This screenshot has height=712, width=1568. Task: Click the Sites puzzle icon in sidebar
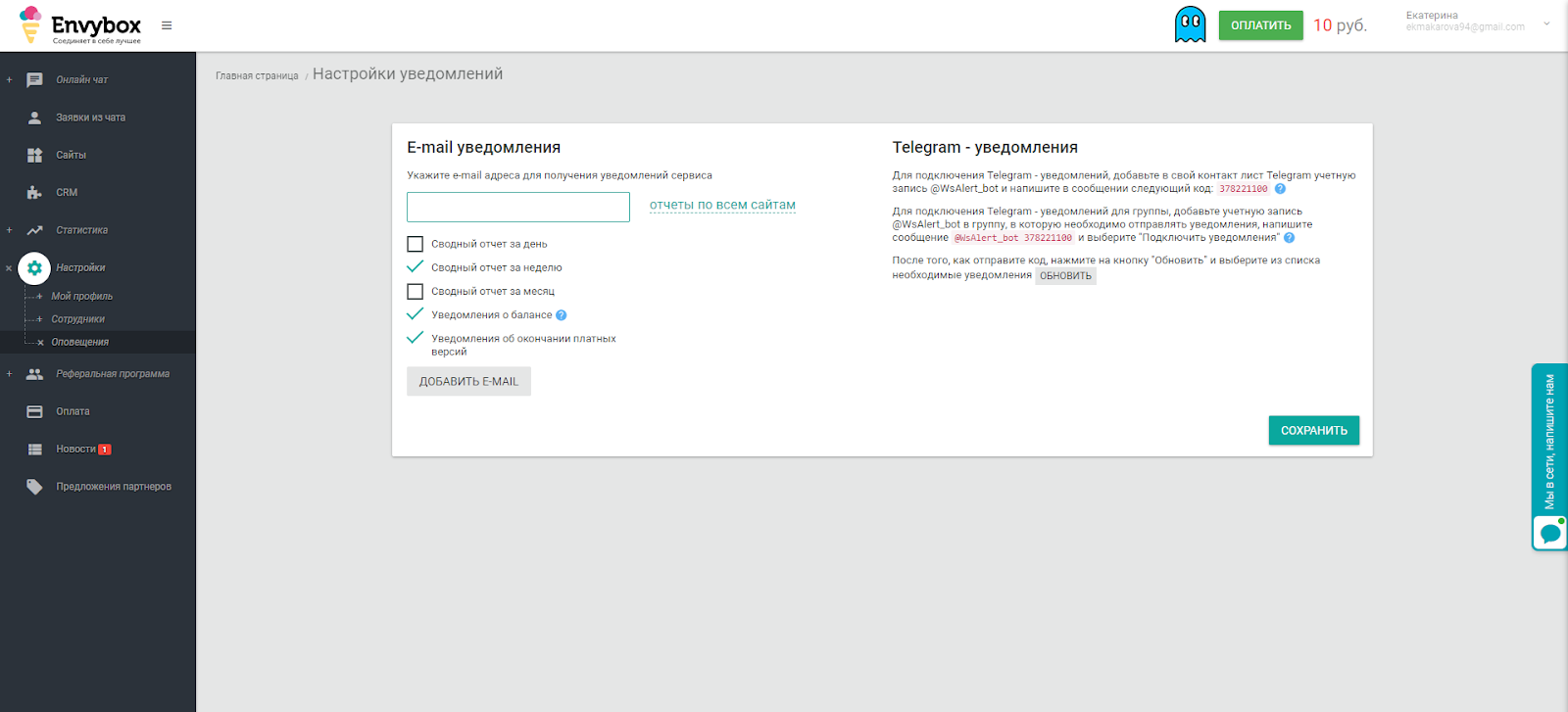tap(35, 155)
